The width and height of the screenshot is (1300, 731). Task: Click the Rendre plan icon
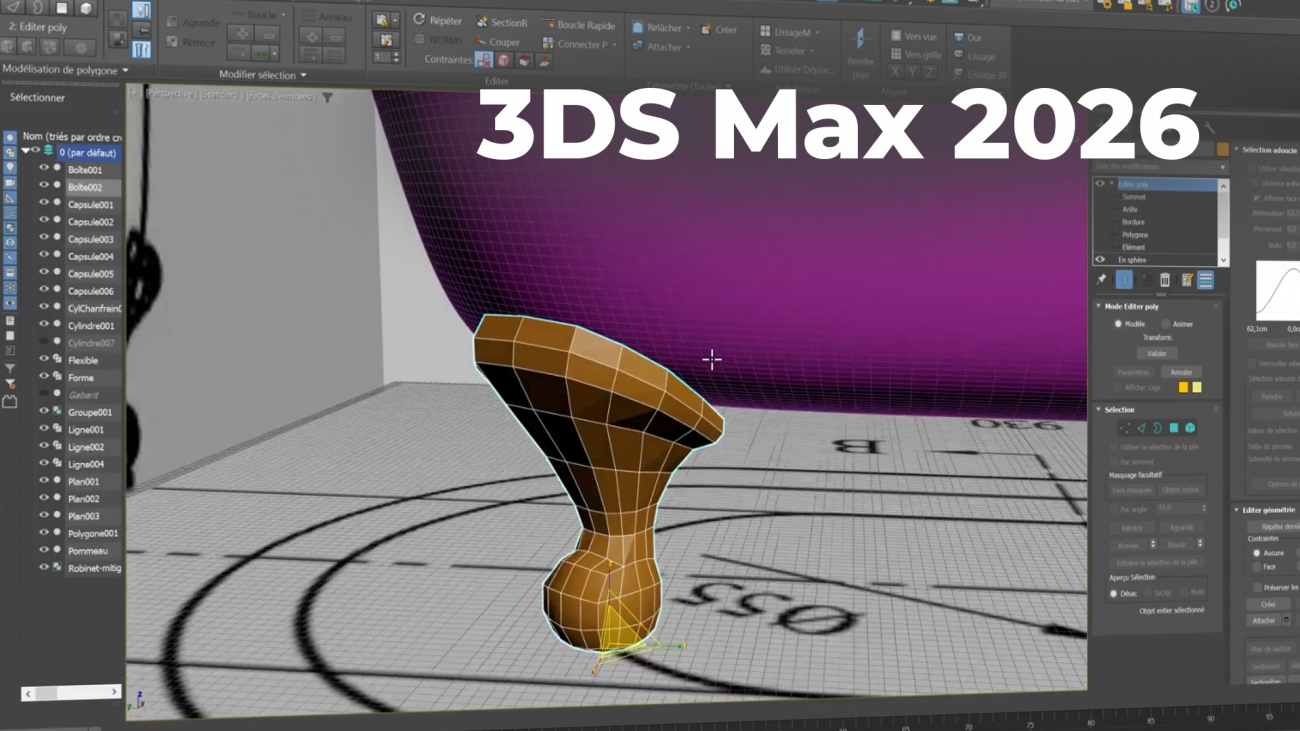click(860, 40)
